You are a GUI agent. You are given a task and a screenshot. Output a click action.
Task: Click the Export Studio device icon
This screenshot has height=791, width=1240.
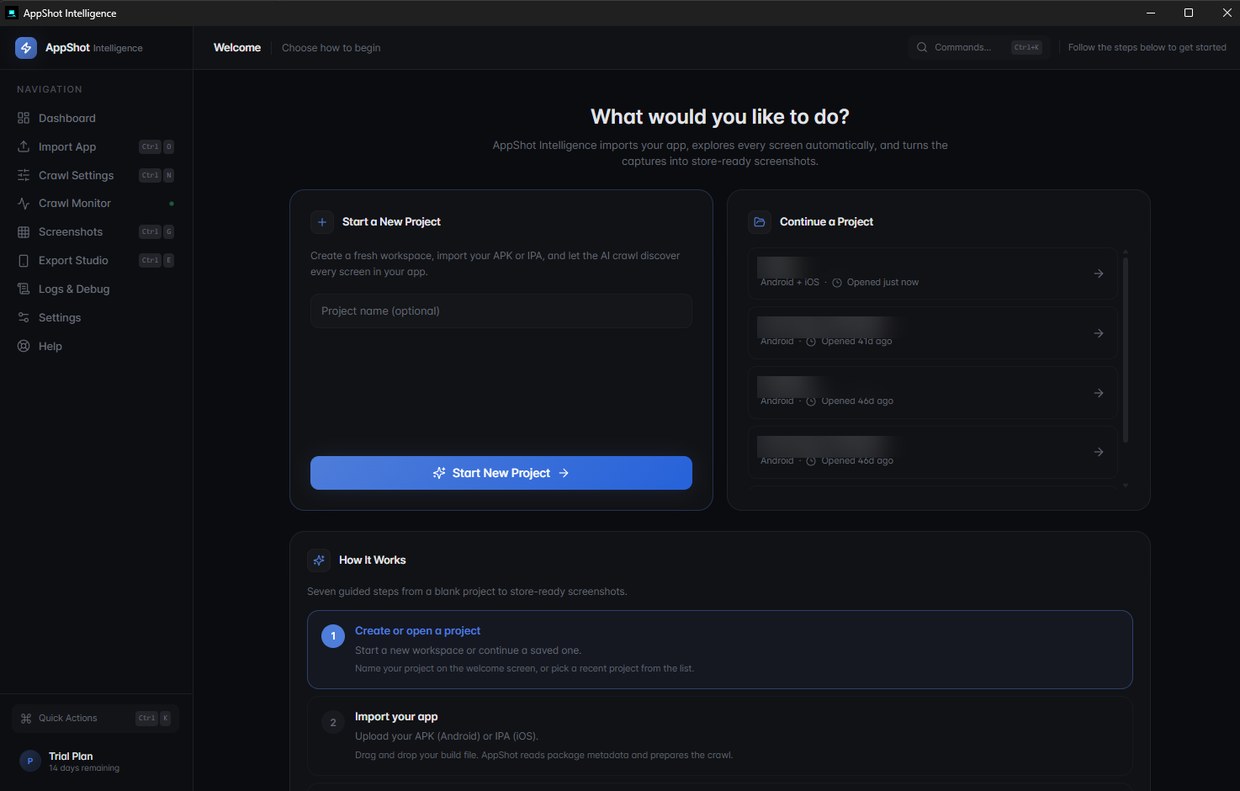24,260
